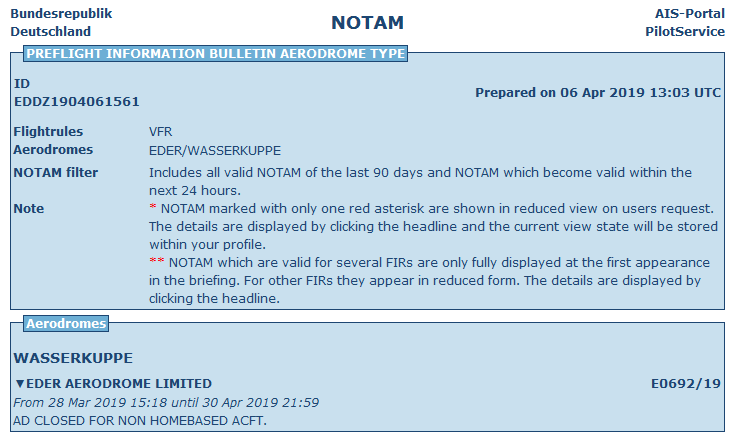Collapse the EDER AERODROME LIMITED disclosure triangle
The height and width of the screenshot is (441, 731).
[x=19, y=384]
